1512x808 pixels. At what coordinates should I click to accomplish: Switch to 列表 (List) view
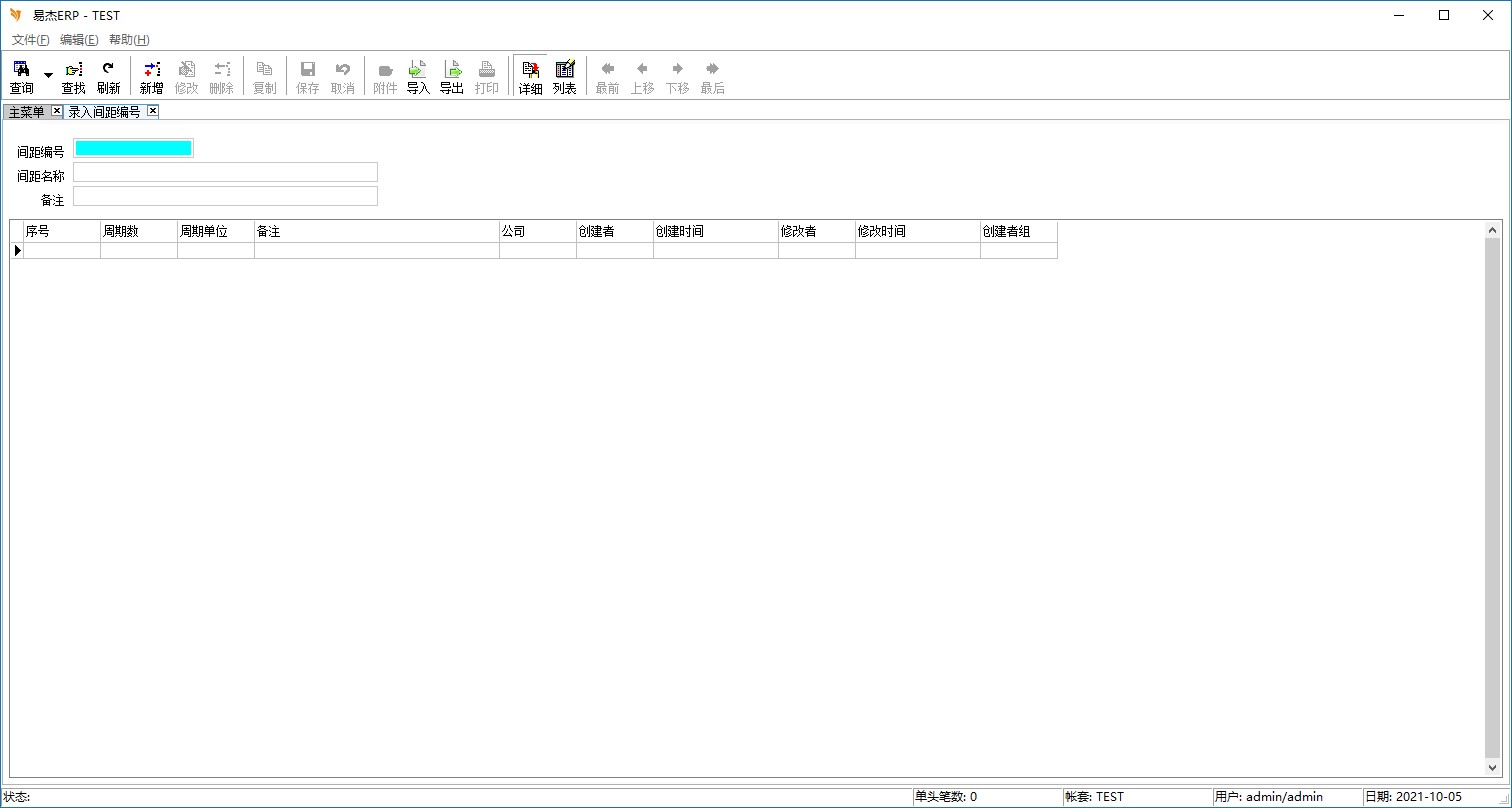click(565, 76)
